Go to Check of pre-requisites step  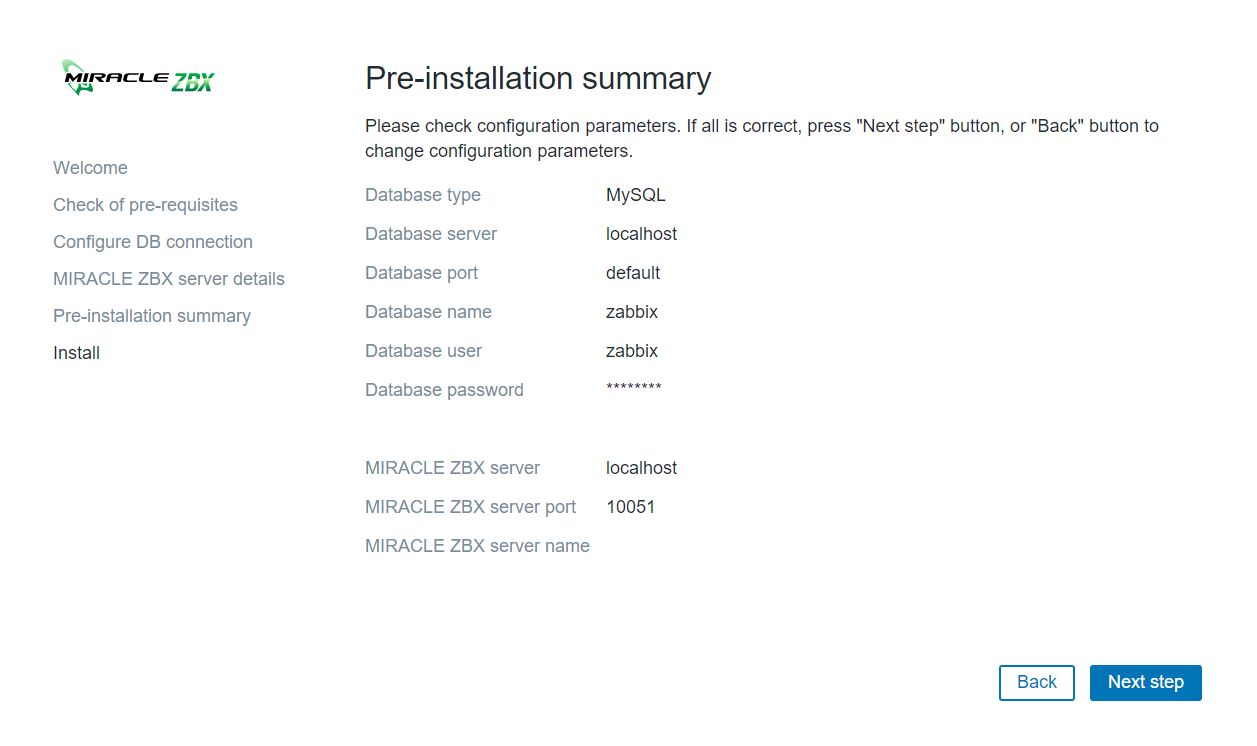tap(145, 205)
